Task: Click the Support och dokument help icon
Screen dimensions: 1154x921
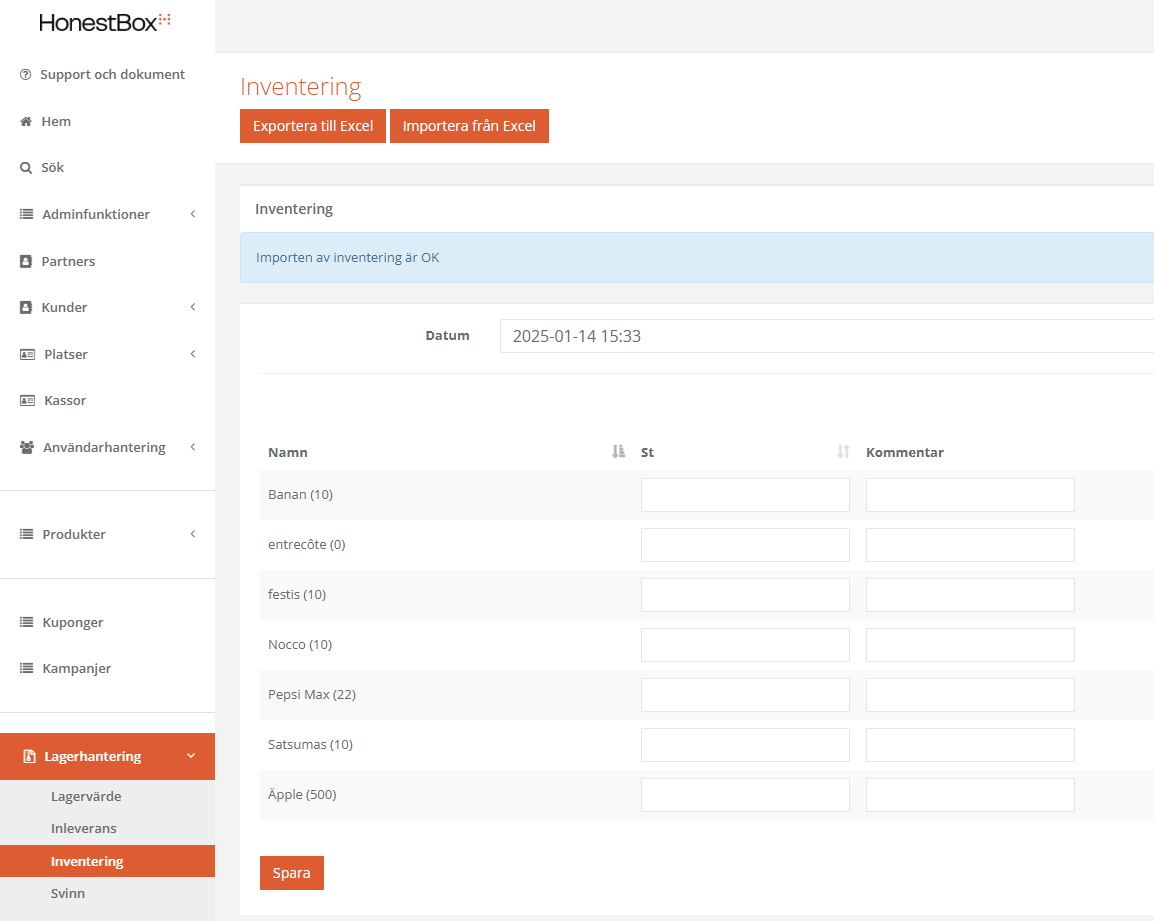Action: click(26, 75)
